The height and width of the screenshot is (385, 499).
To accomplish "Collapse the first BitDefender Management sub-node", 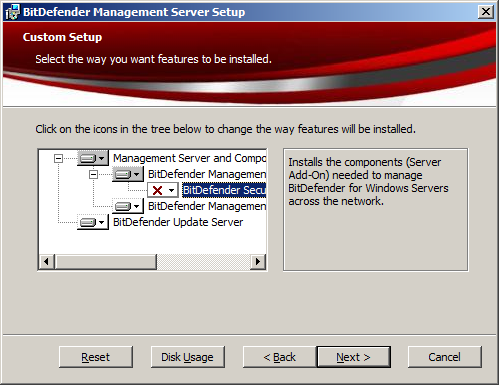I will 93,174.
